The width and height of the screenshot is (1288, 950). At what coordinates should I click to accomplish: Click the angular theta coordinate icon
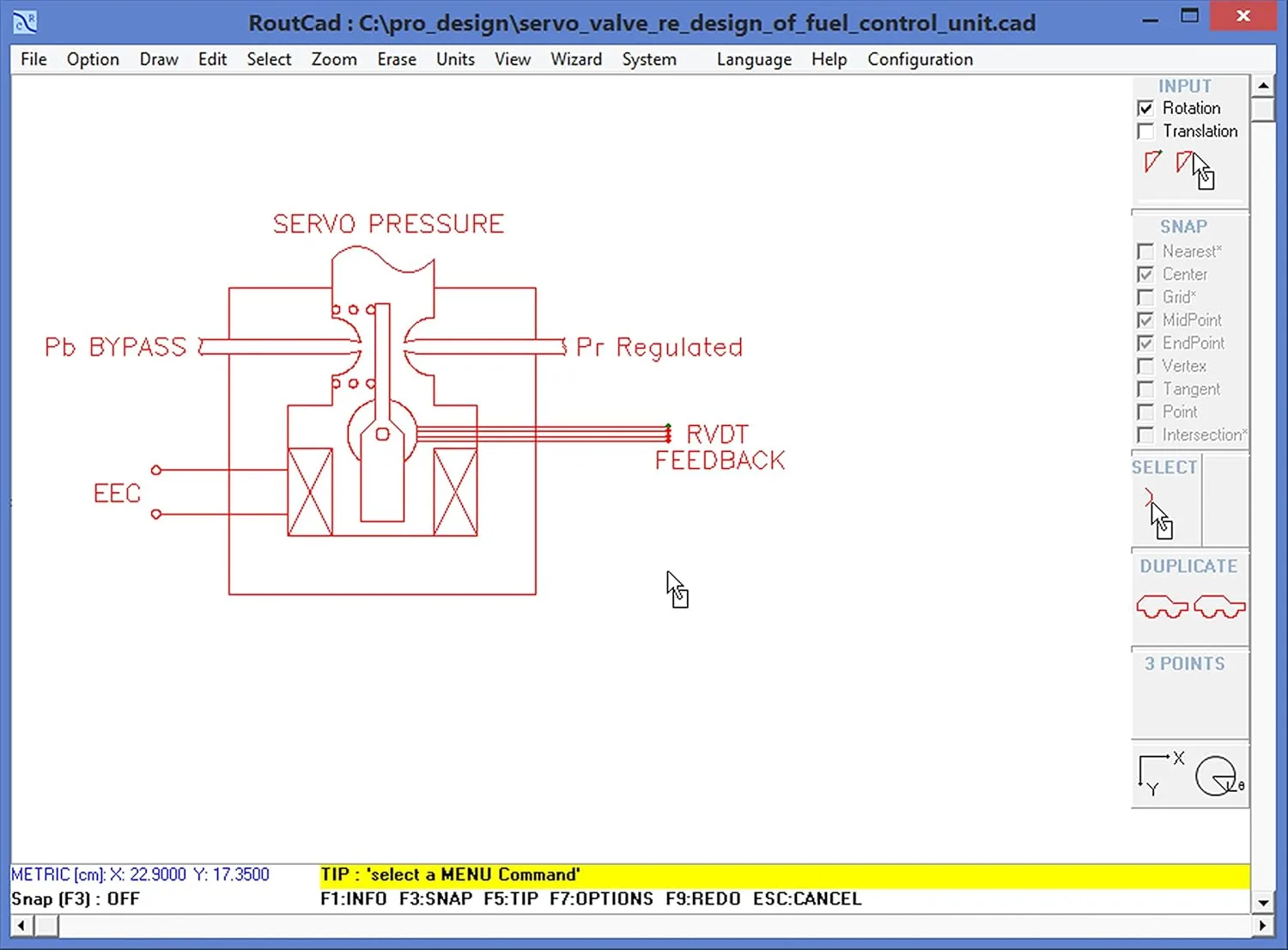point(1218,775)
